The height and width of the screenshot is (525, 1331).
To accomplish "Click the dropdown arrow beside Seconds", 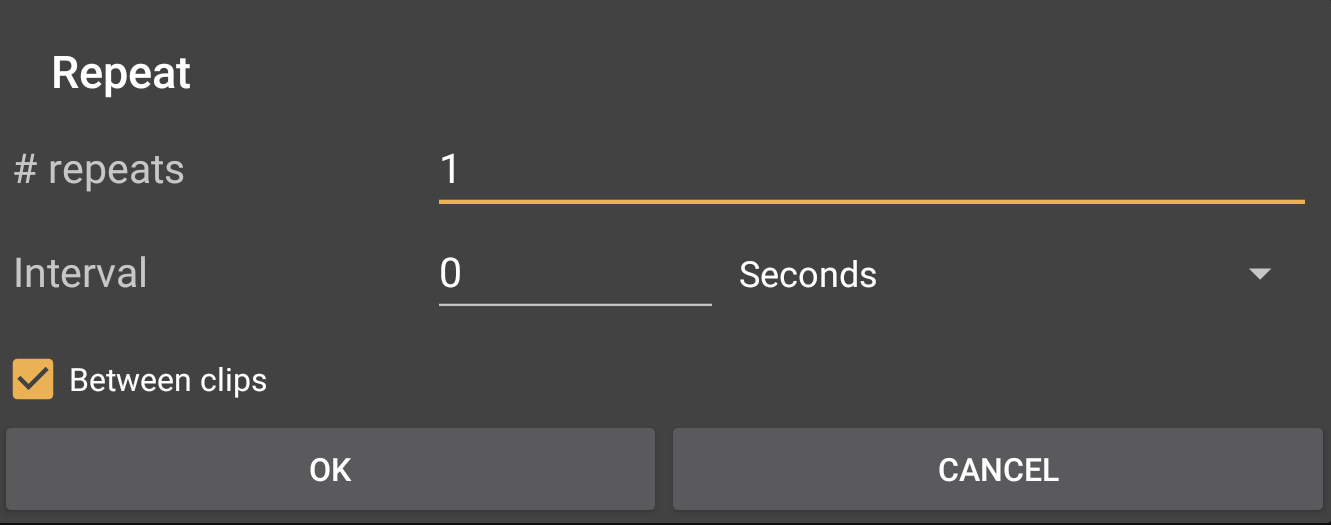I will pyautogui.click(x=1259, y=274).
